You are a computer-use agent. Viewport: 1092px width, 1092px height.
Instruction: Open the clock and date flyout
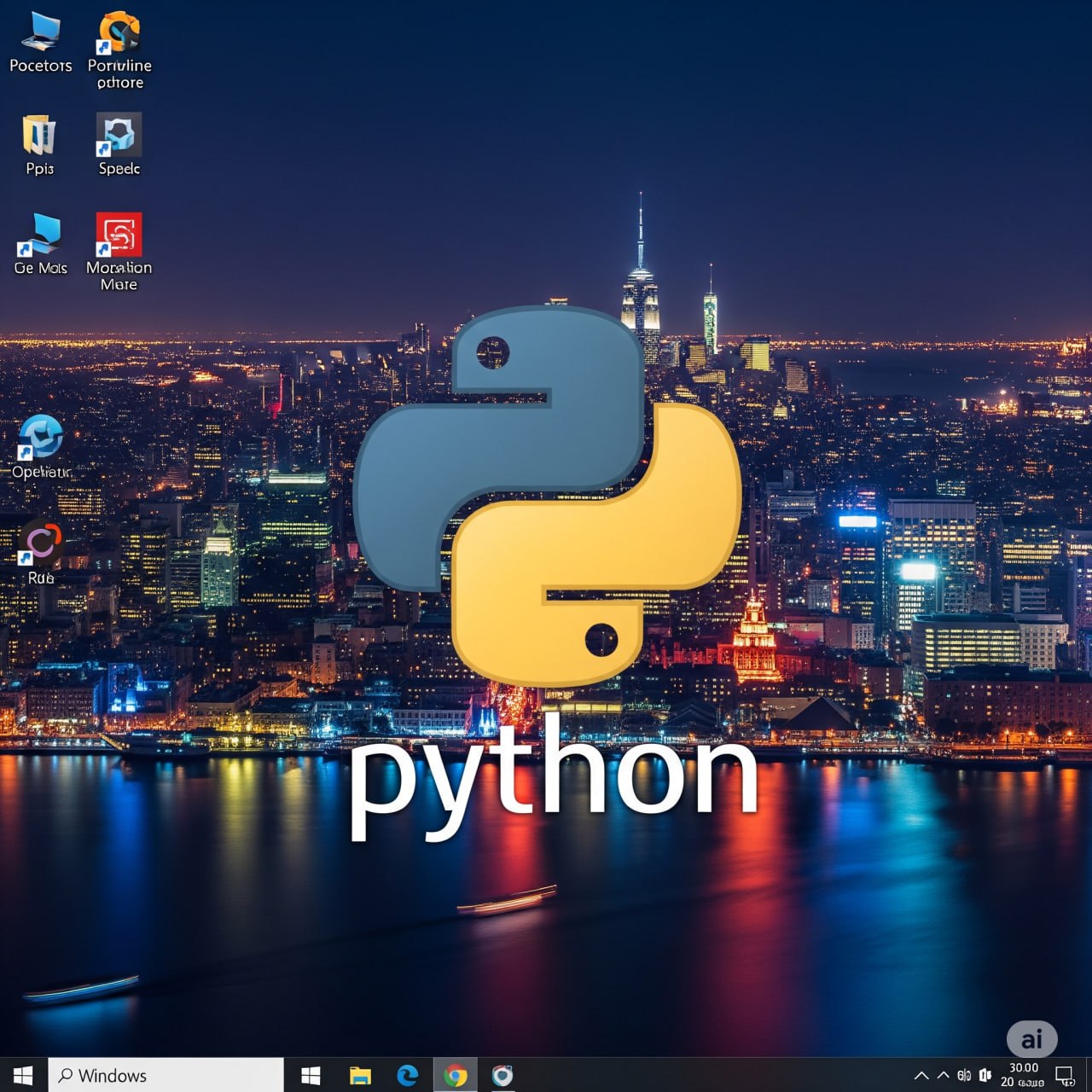pyautogui.click(x=1023, y=1075)
